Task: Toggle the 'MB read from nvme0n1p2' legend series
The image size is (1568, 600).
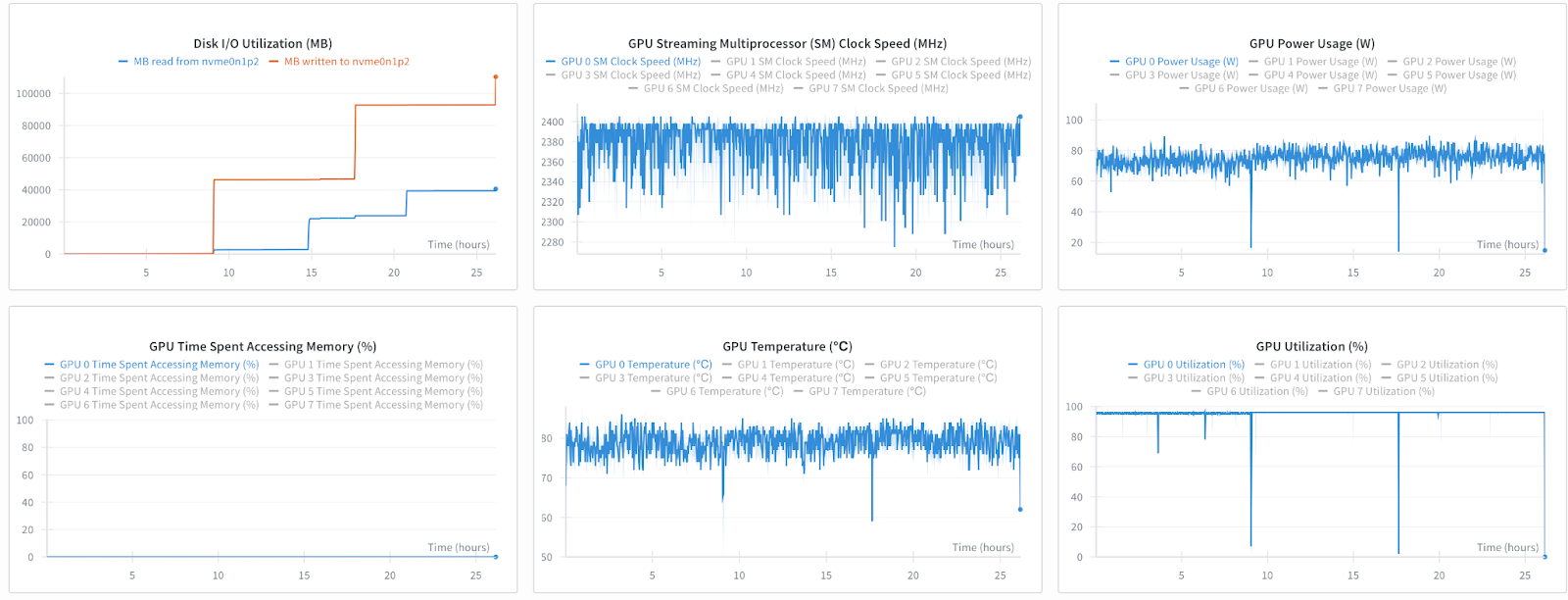Action: click(x=196, y=62)
